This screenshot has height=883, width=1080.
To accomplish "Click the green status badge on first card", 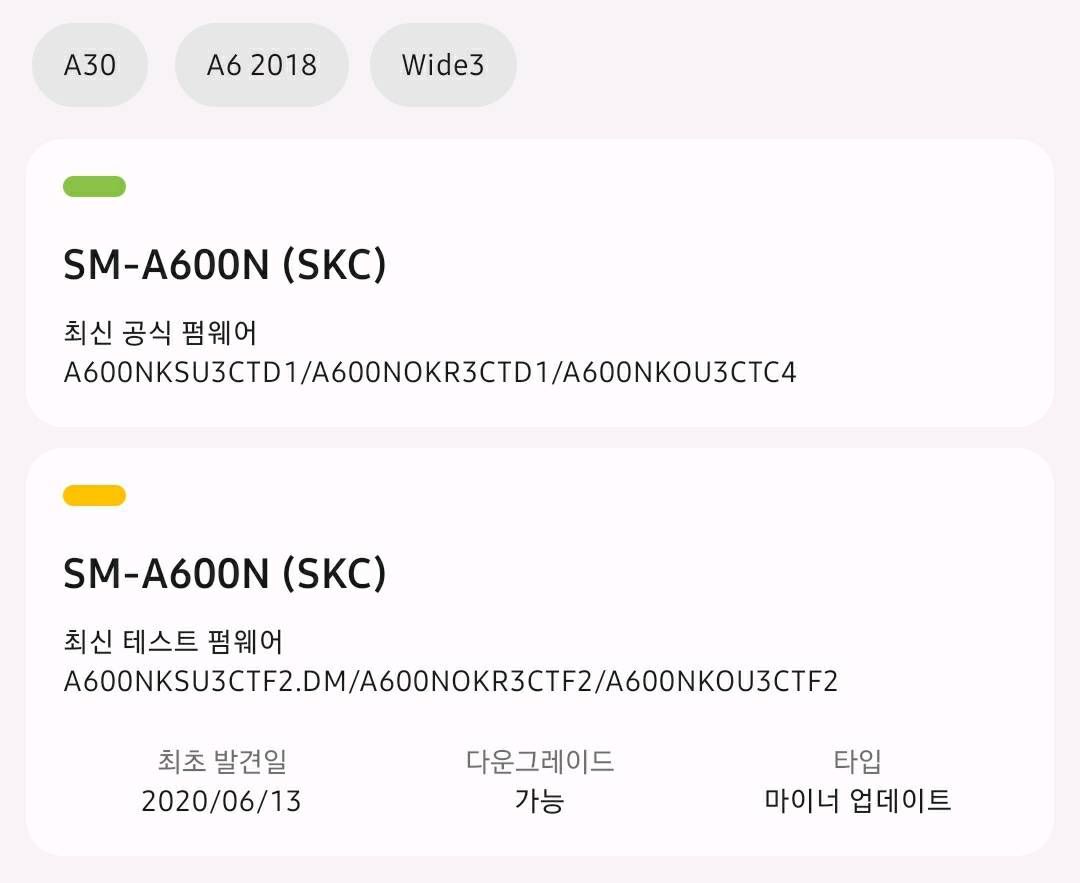I will (94, 186).
